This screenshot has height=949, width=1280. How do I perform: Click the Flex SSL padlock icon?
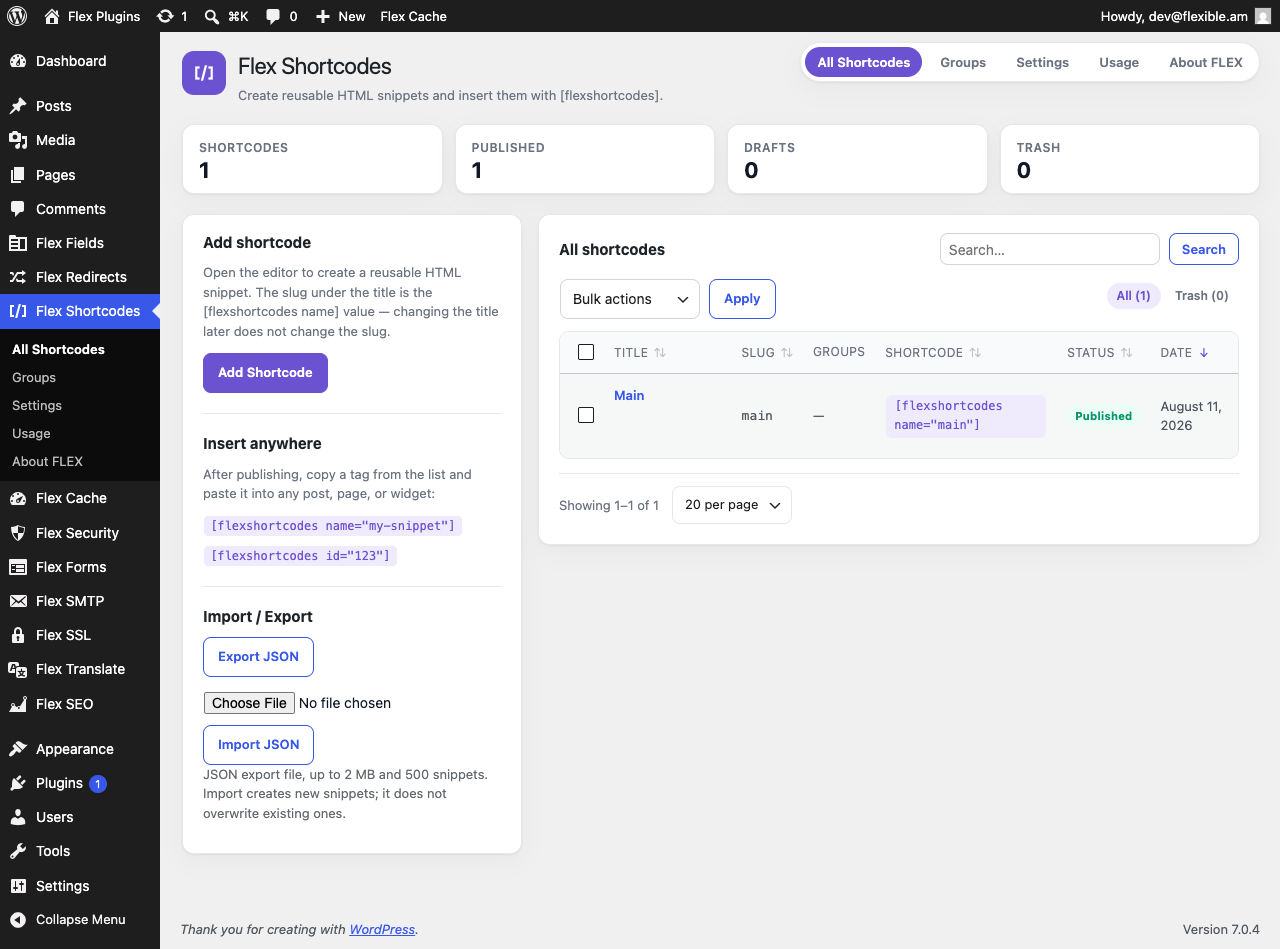pyautogui.click(x=18, y=635)
